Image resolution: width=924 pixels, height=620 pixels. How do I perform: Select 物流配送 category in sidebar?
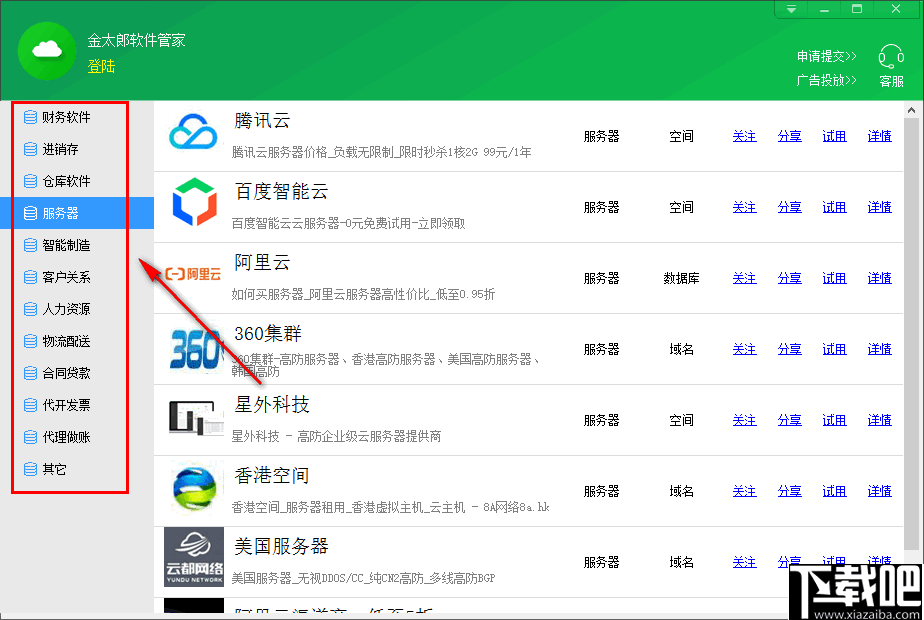tap(77, 341)
